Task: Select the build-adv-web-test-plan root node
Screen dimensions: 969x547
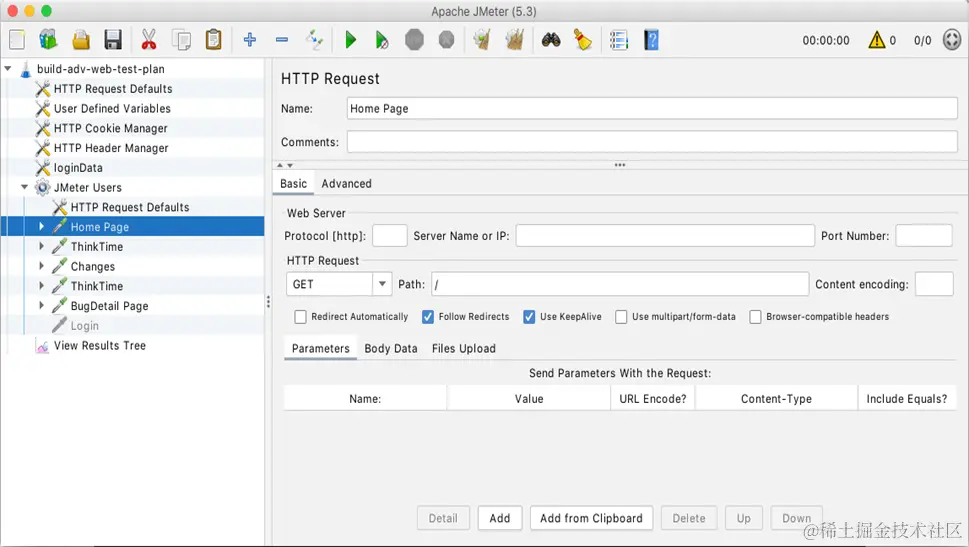Action: (100, 69)
